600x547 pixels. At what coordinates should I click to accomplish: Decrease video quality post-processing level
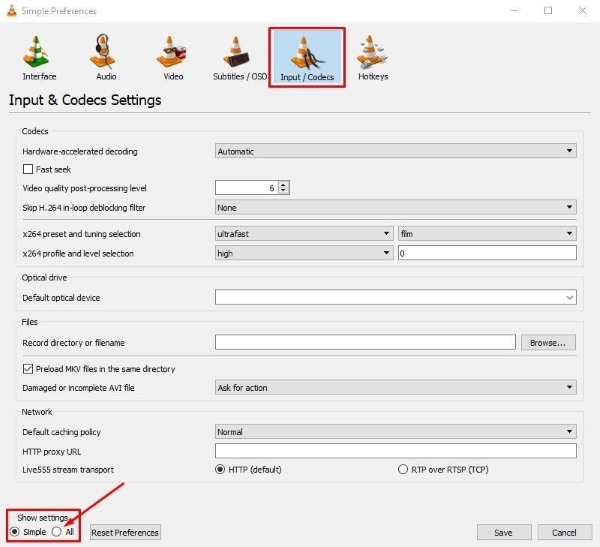click(283, 191)
